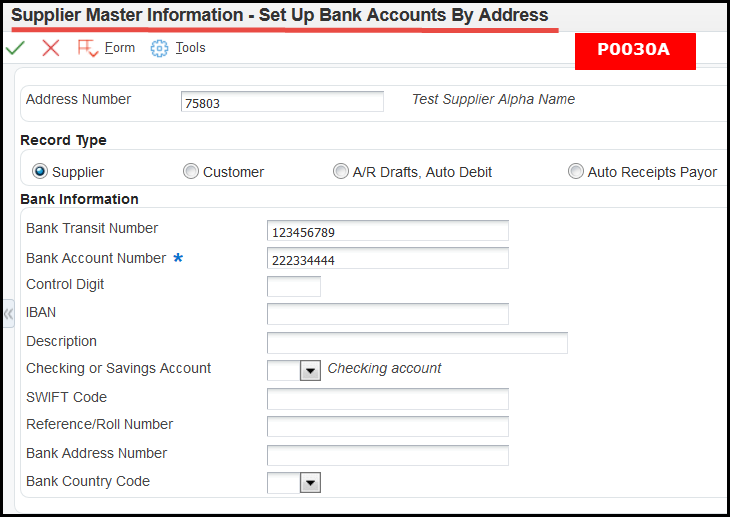This screenshot has height=517, width=730.
Task: Click the green OK checkmark icon
Action: pyautogui.click(x=15, y=48)
